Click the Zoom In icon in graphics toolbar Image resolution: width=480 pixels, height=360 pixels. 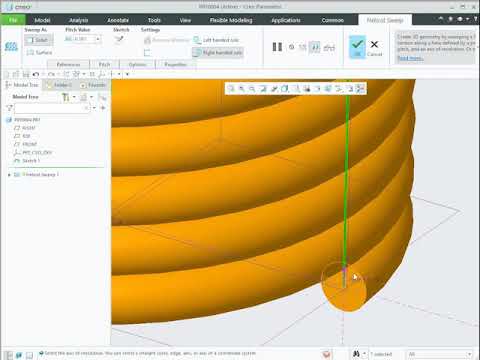(x=241, y=88)
